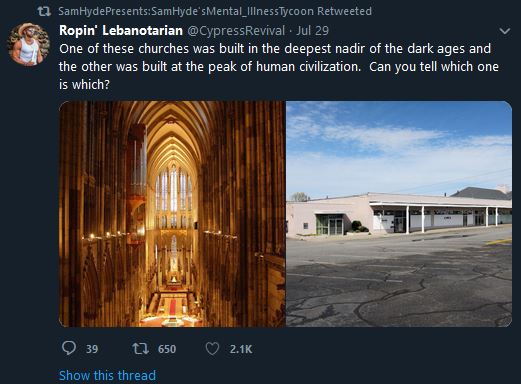Screen dimensions: 521x384
Task: Open the Ropin' Lebanotarian display name
Action: 121,31
